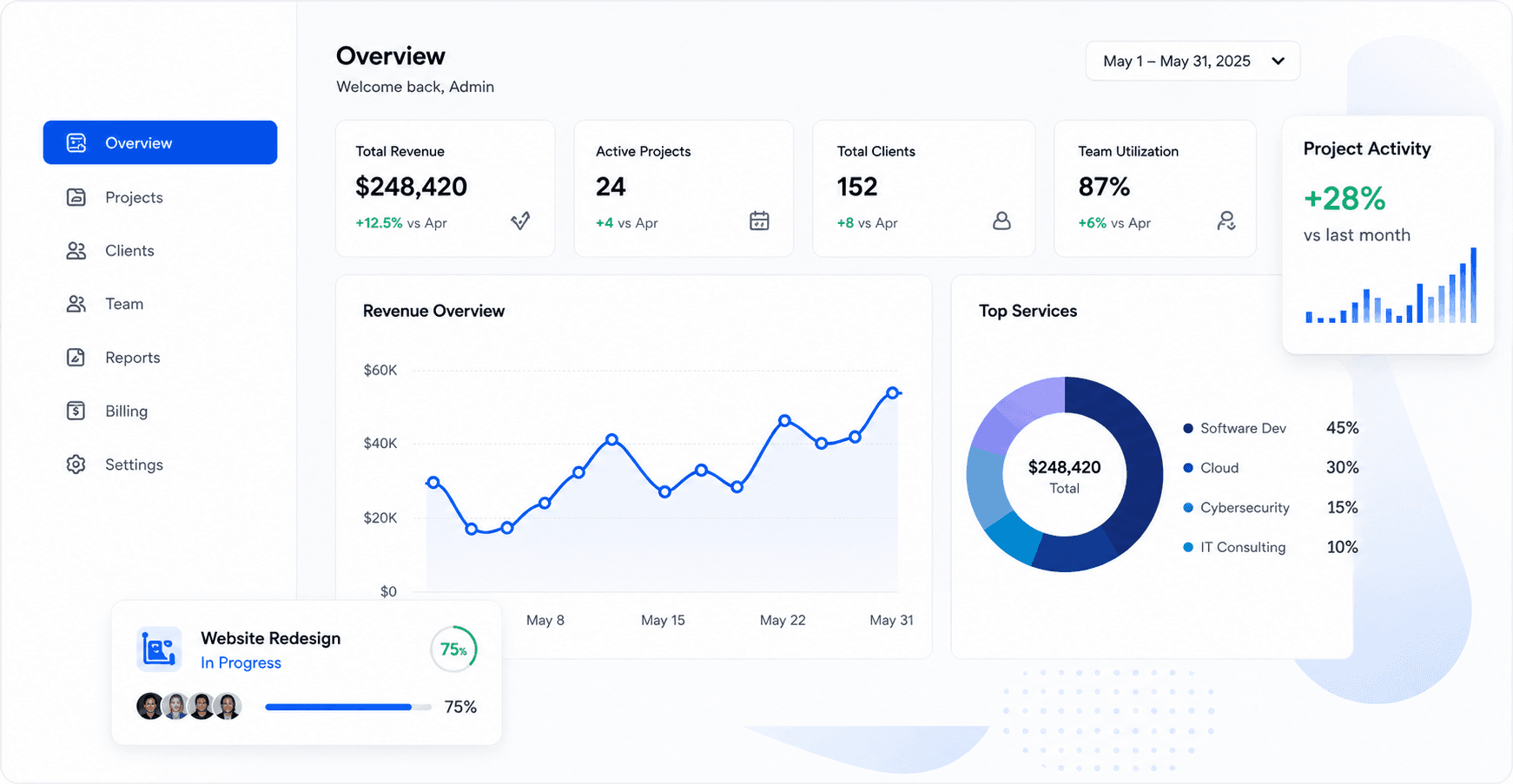Click the +12.5% vs Apr text
Screen dimensions: 1513x784
[x=401, y=223]
